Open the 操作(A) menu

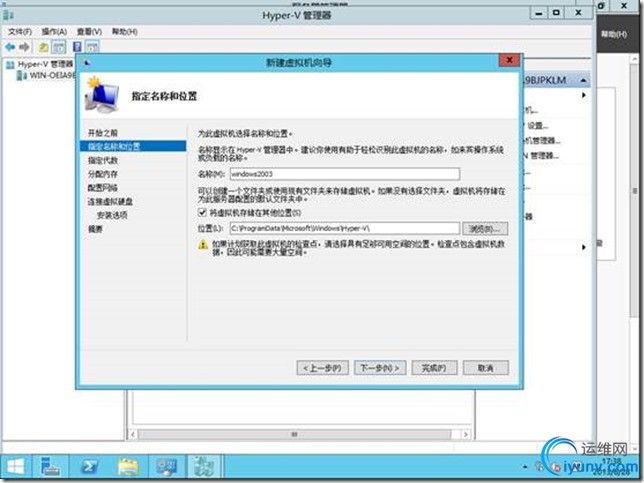coord(54,32)
